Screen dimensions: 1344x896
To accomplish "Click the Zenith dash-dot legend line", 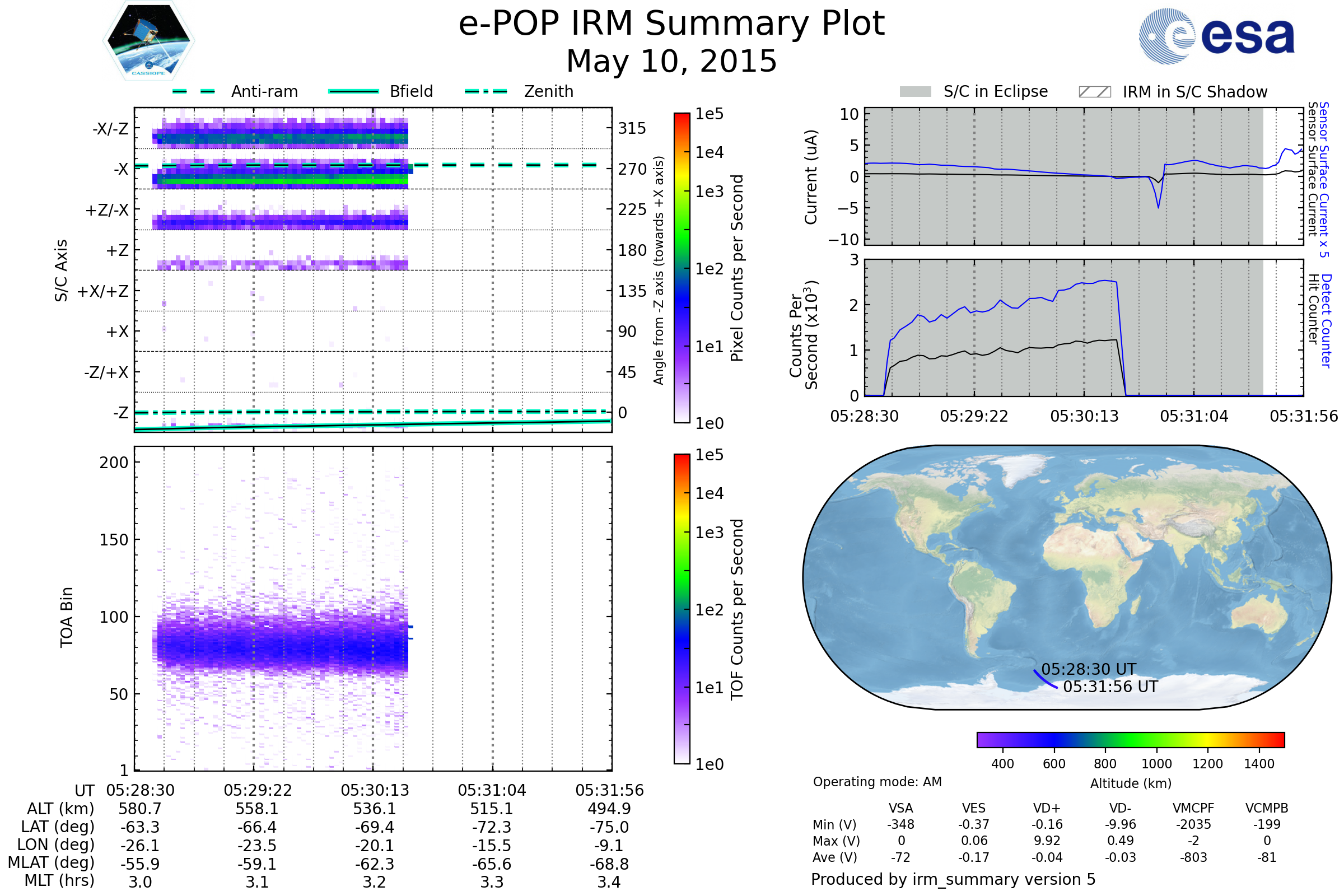I will pyautogui.click(x=486, y=91).
